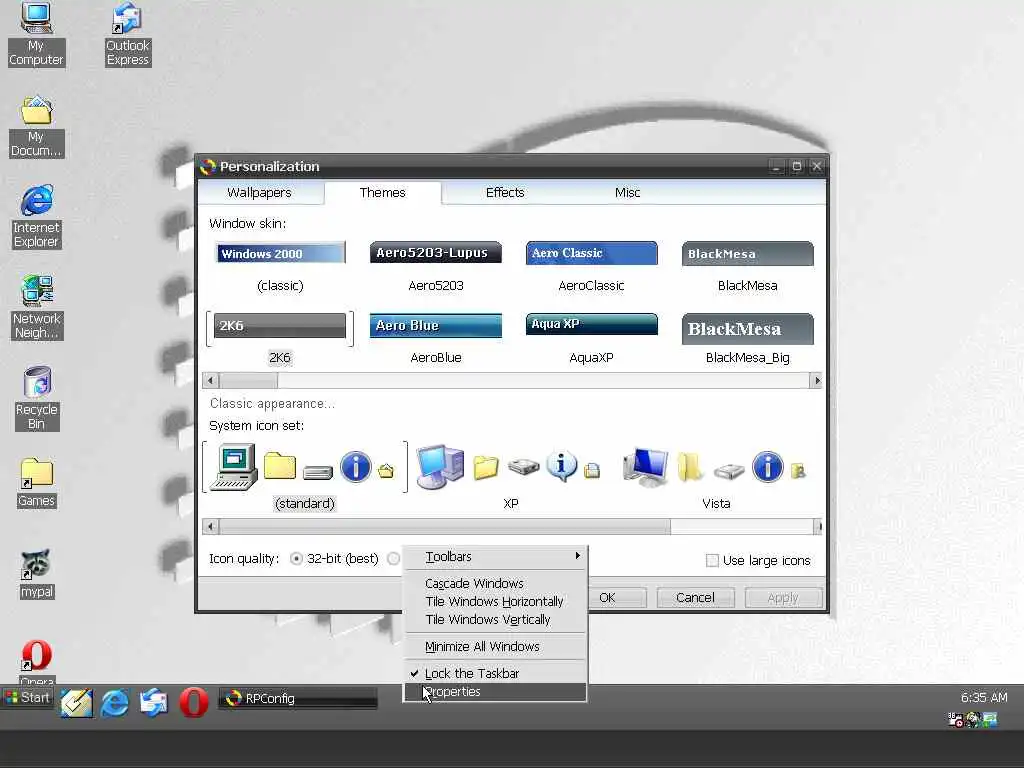Click icon set scrollbar right arrow

tap(817, 526)
